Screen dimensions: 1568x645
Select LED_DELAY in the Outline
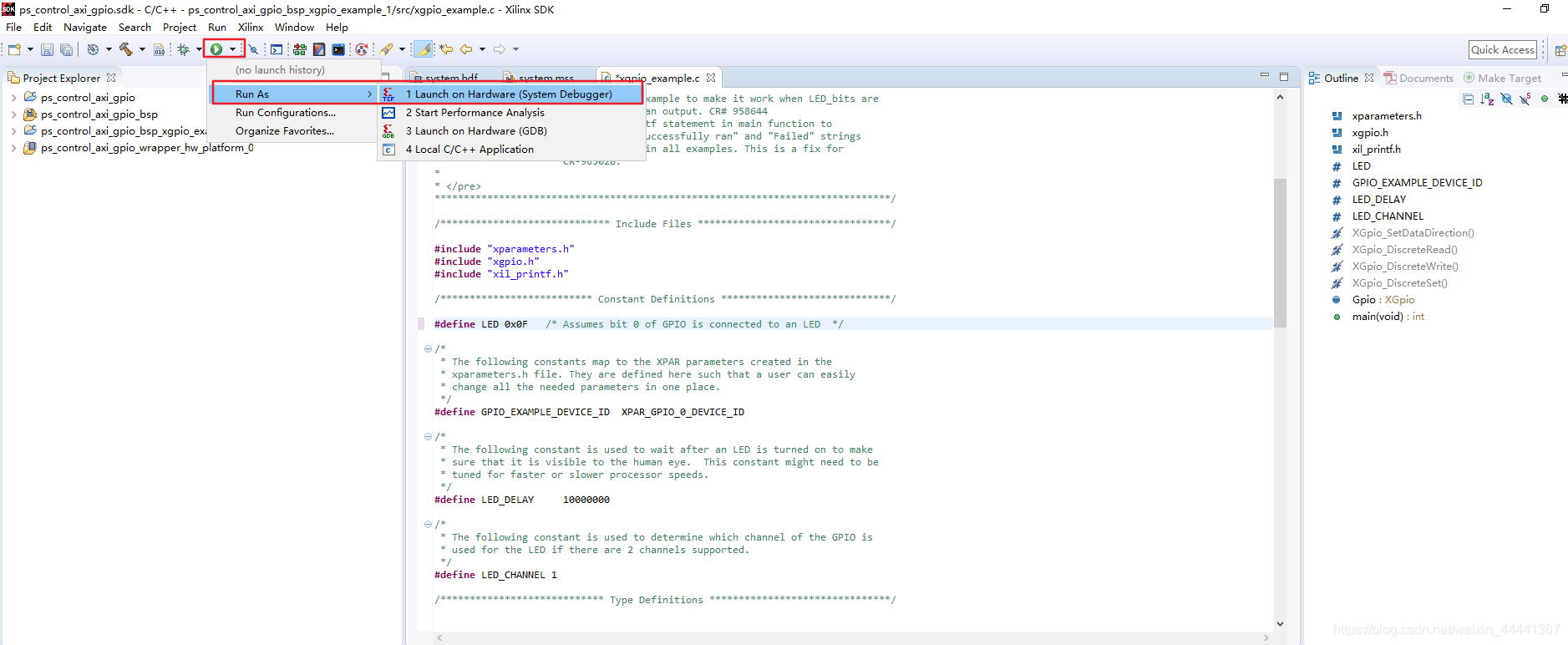pyautogui.click(x=1378, y=200)
